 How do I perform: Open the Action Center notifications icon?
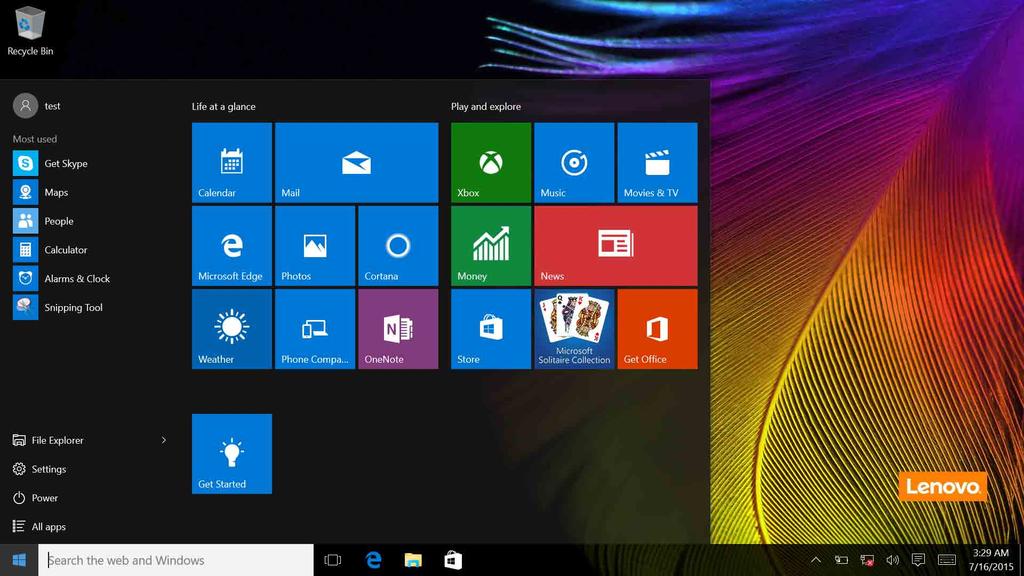918,560
